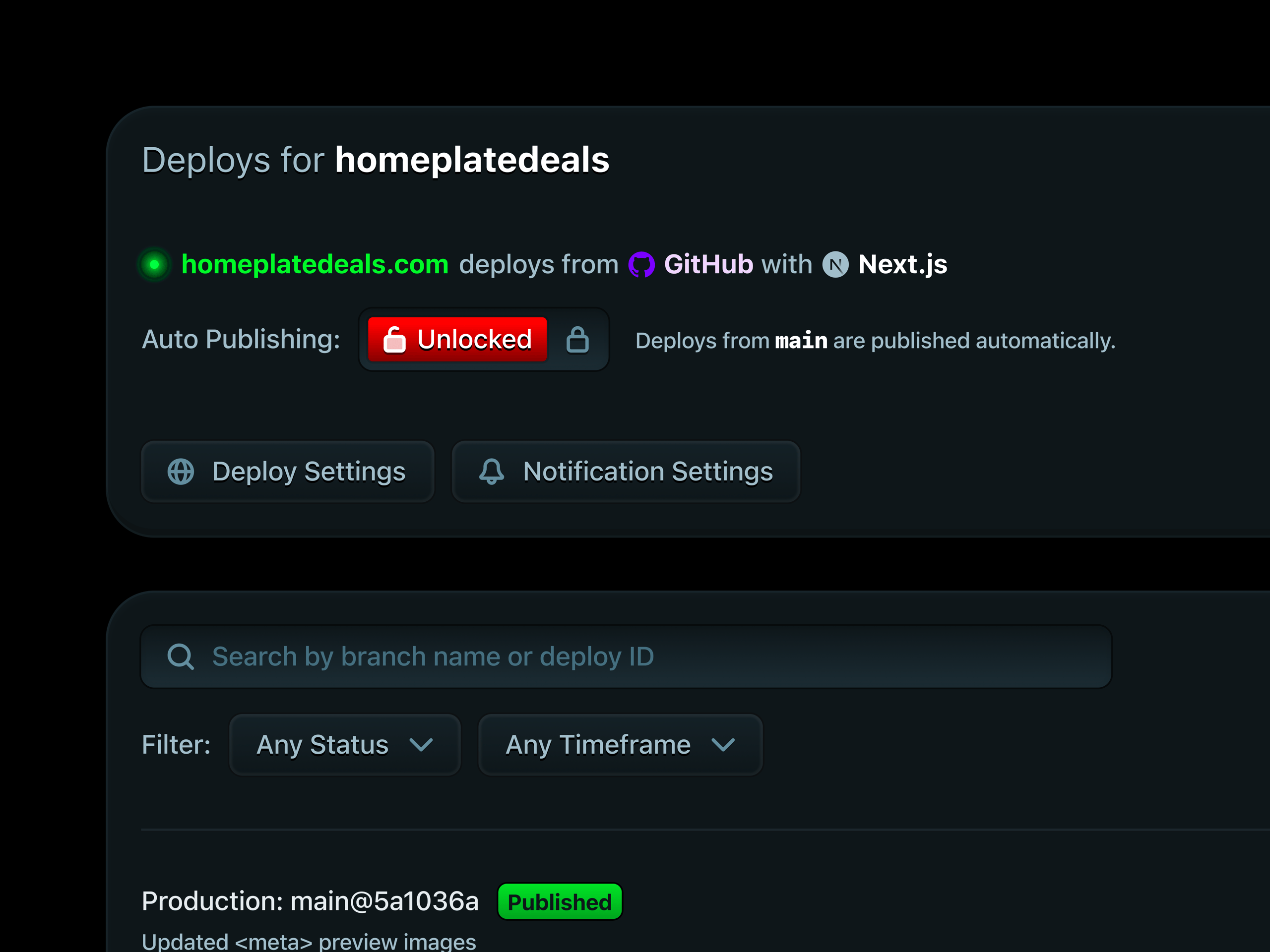Screen dimensions: 1270x952
Task: Click the globe icon in Deploy Settings
Action: [x=181, y=472]
